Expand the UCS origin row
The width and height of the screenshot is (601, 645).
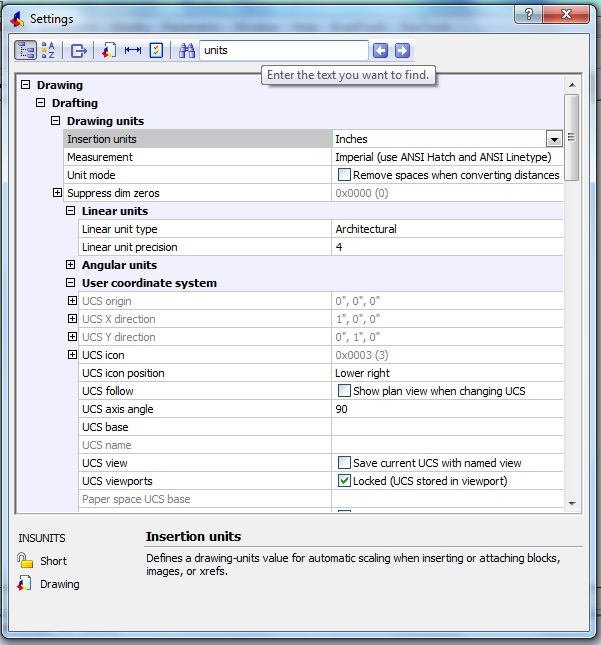click(x=72, y=301)
